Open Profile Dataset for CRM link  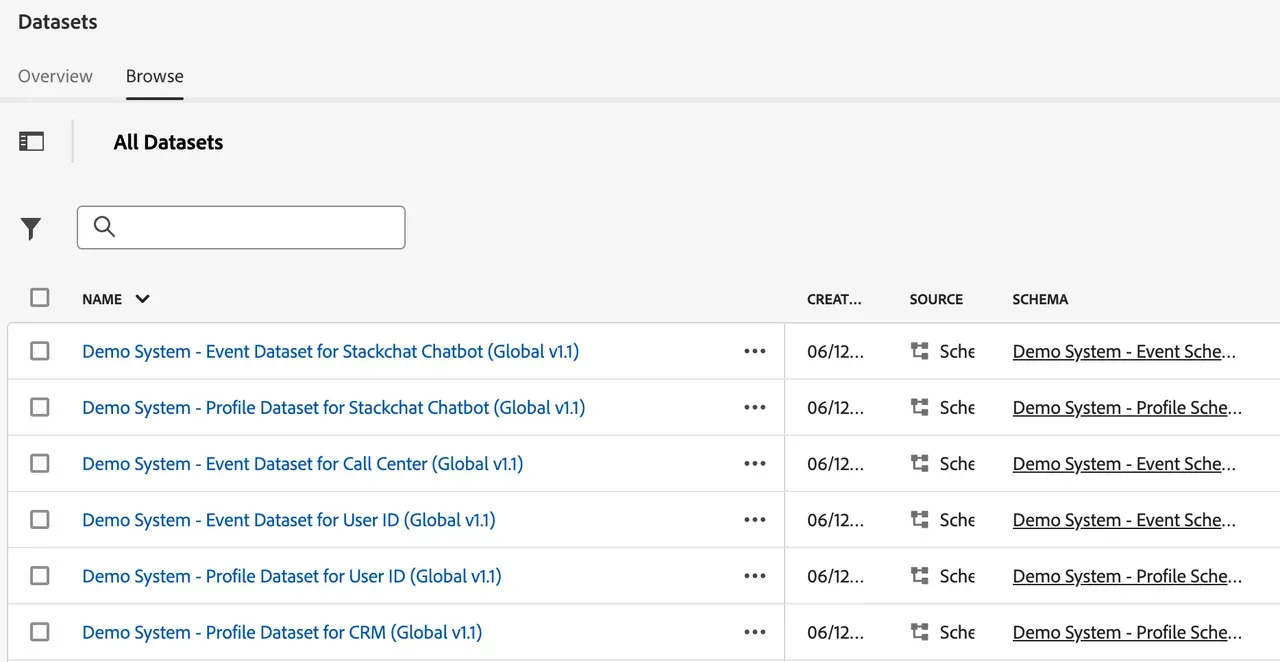point(282,632)
